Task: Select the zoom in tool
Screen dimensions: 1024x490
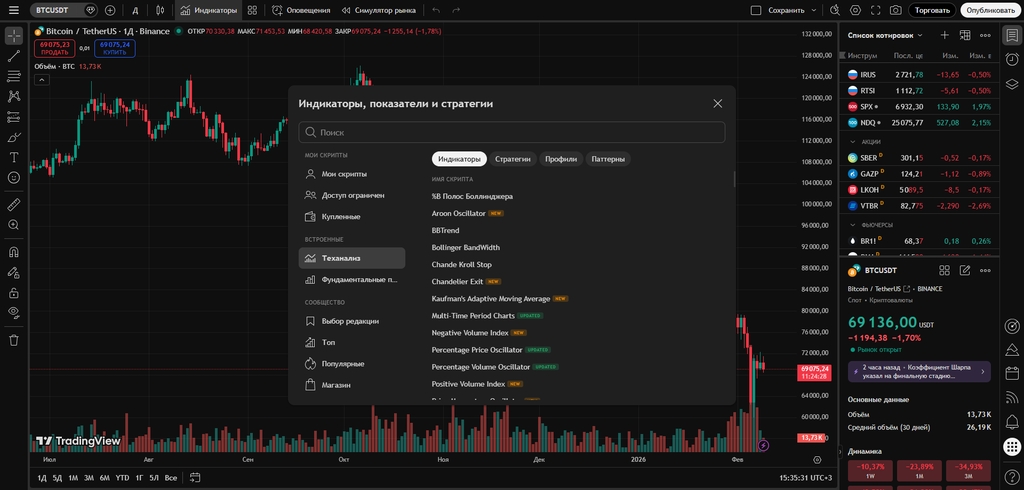Action: pyautogui.click(x=14, y=225)
